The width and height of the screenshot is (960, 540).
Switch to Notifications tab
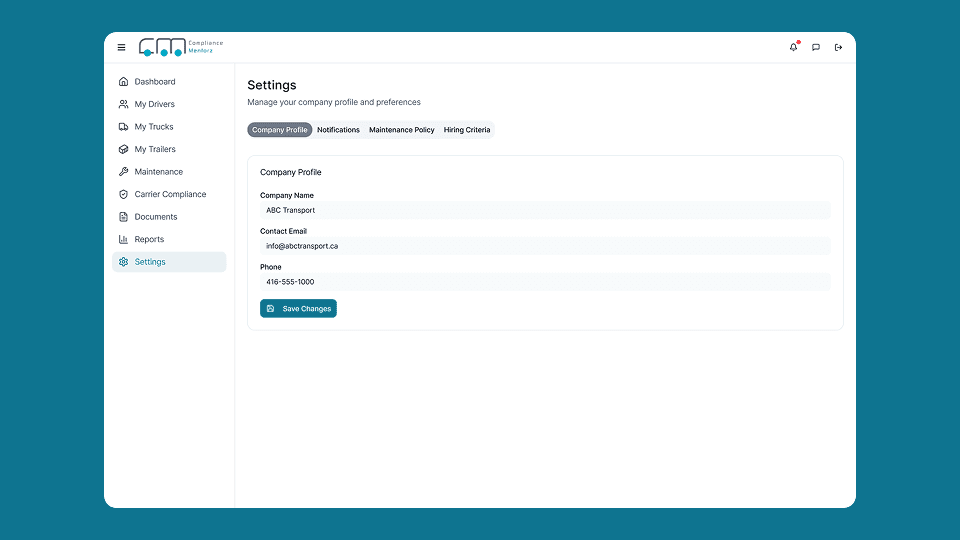point(338,130)
